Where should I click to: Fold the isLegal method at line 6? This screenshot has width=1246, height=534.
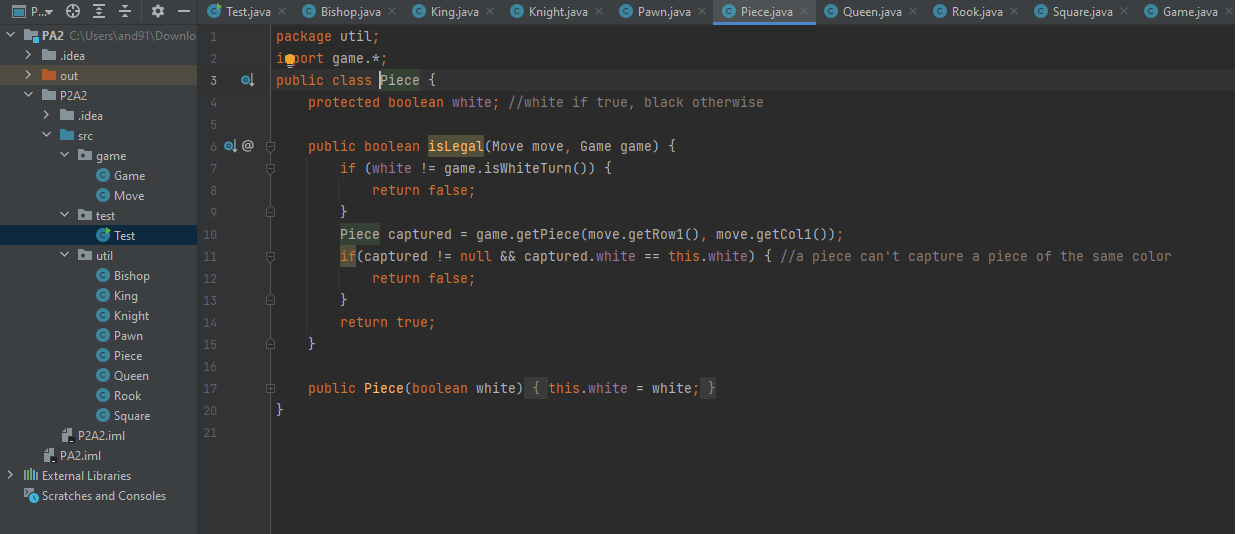[270, 146]
